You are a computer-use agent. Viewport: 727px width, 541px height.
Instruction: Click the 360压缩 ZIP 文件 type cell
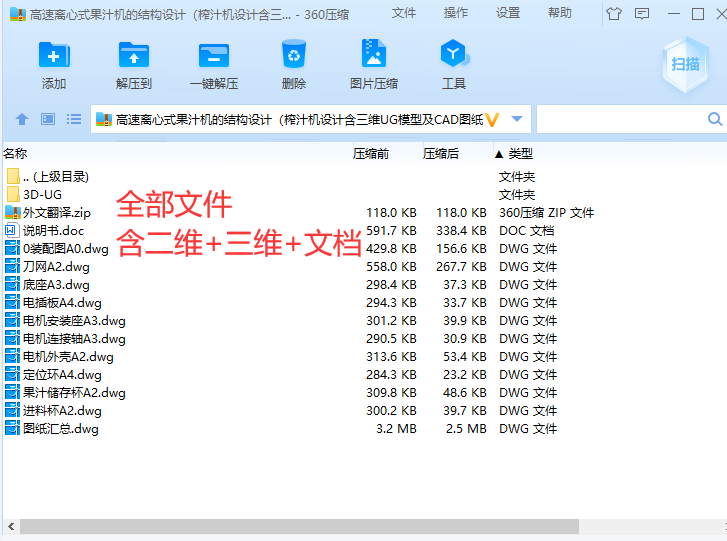pos(546,213)
